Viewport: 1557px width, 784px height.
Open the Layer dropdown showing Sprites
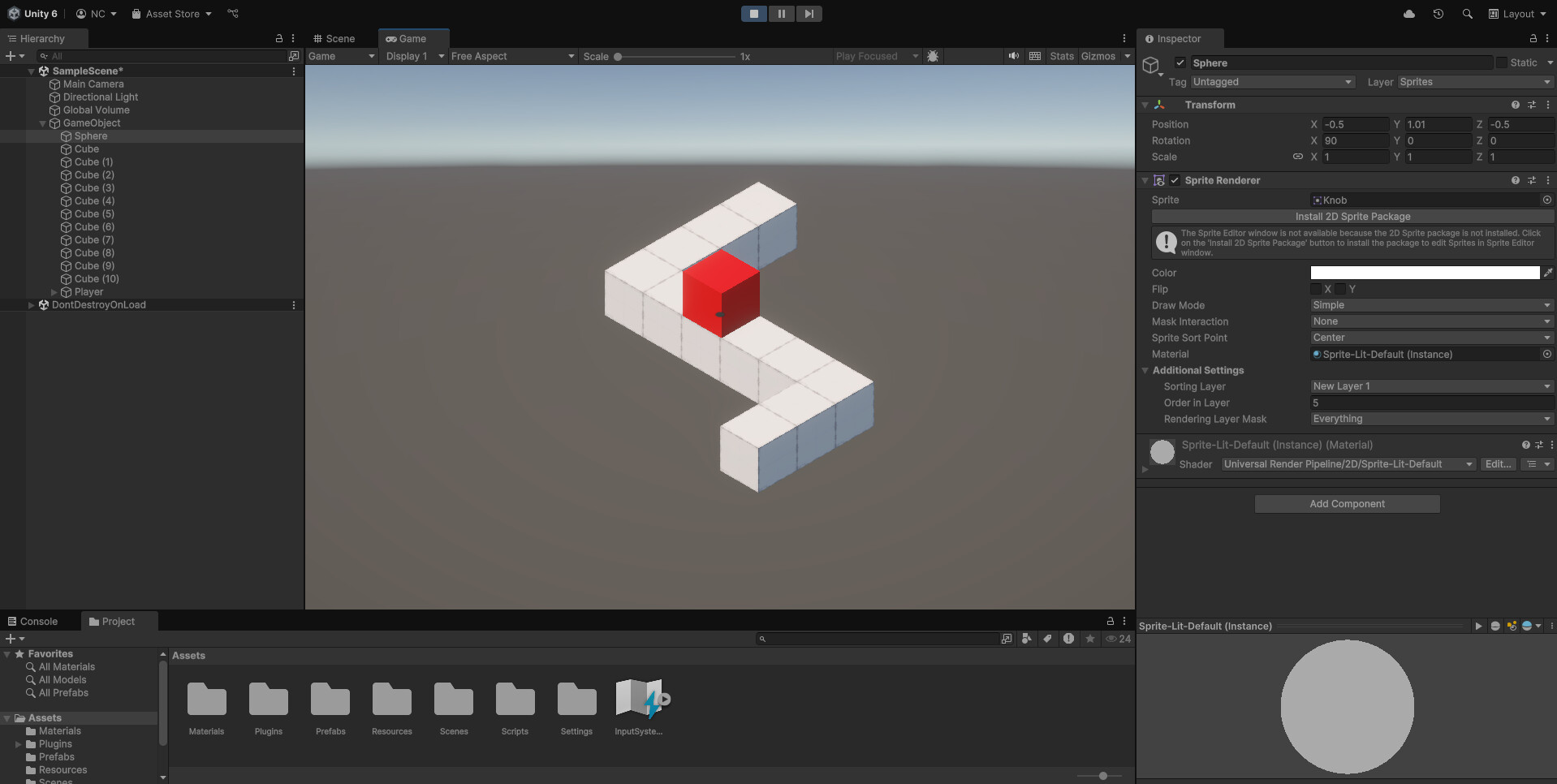[1473, 82]
